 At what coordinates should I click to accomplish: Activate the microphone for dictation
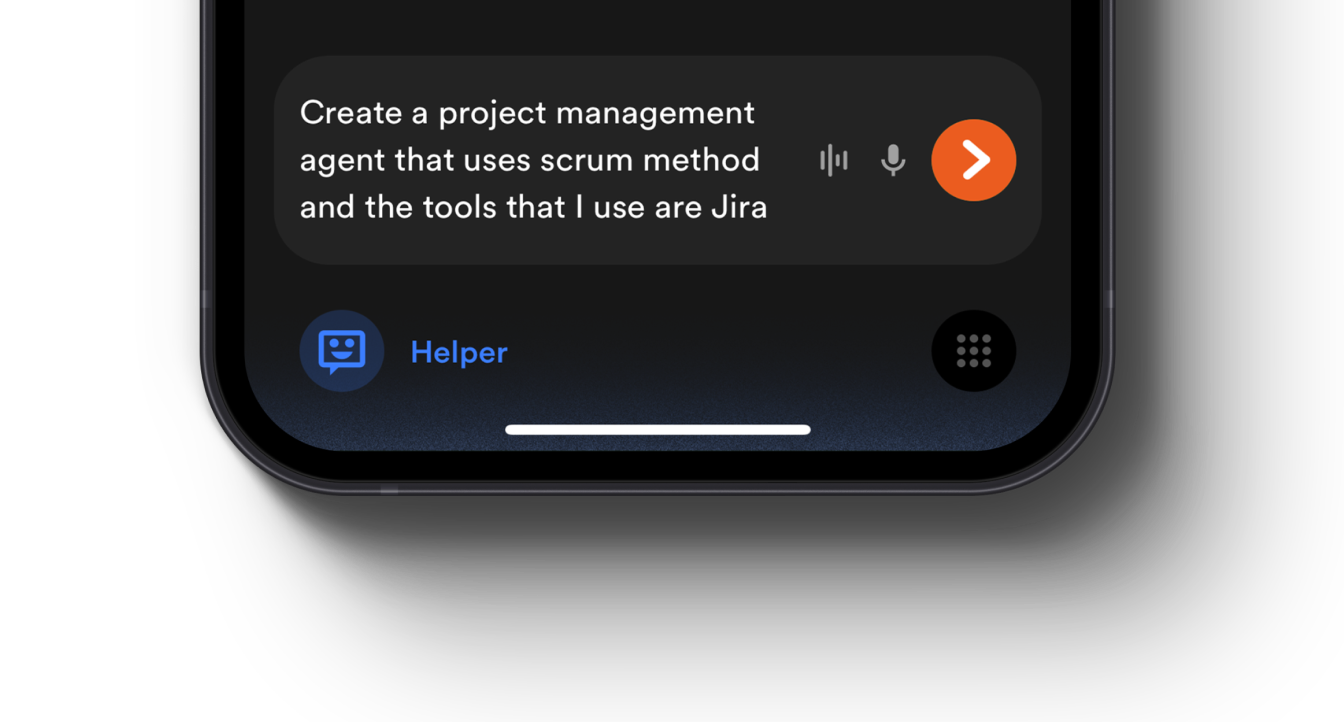pos(893,160)
